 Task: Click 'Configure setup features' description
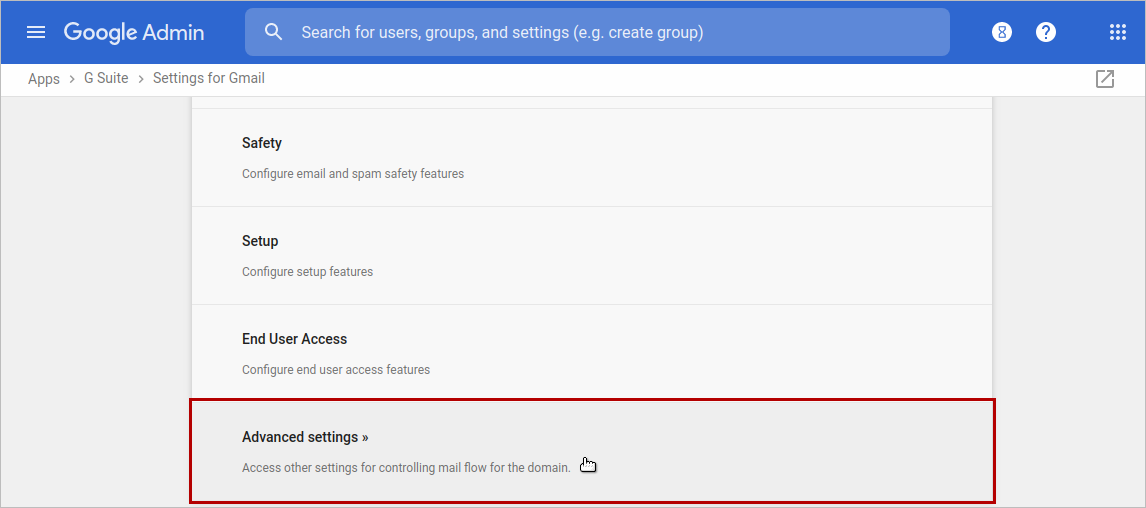click(x=307, y=271)
